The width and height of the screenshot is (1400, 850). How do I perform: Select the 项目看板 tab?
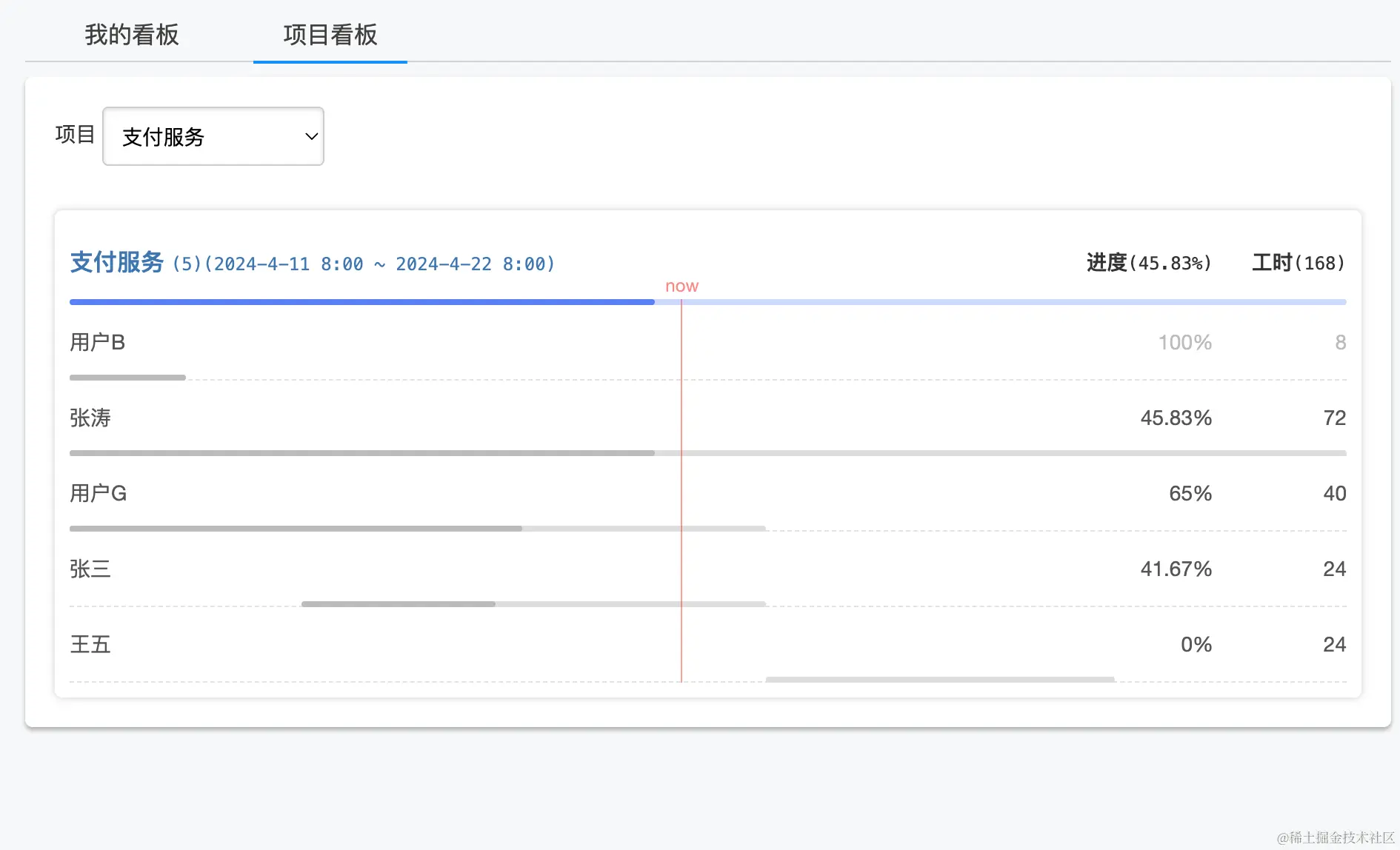330,35
